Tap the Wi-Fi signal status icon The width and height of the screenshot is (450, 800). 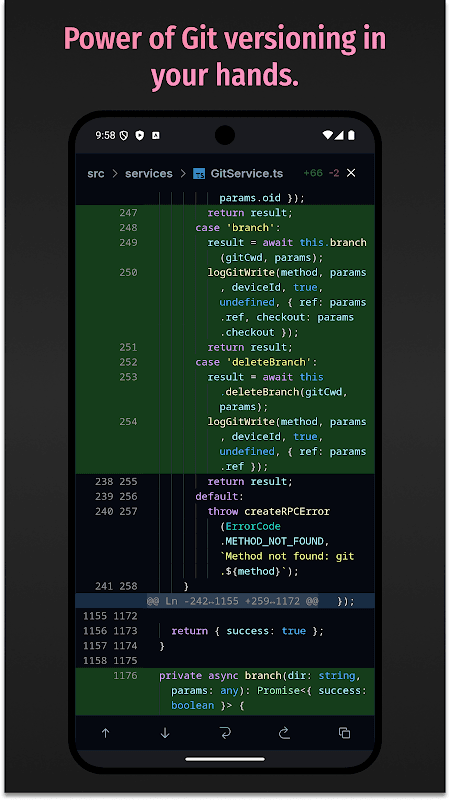(x=328, y=135)
